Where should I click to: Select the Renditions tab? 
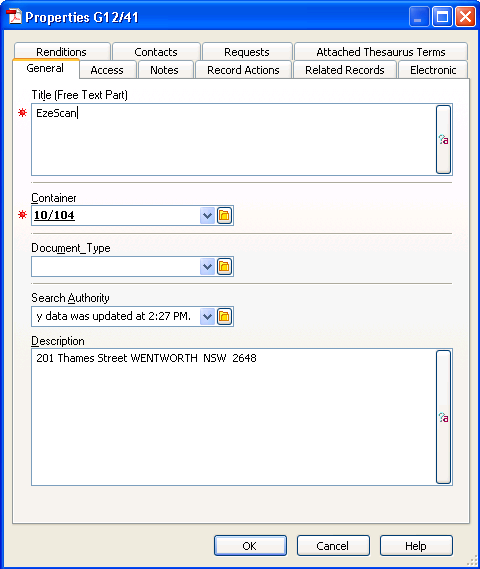[62, 51]
